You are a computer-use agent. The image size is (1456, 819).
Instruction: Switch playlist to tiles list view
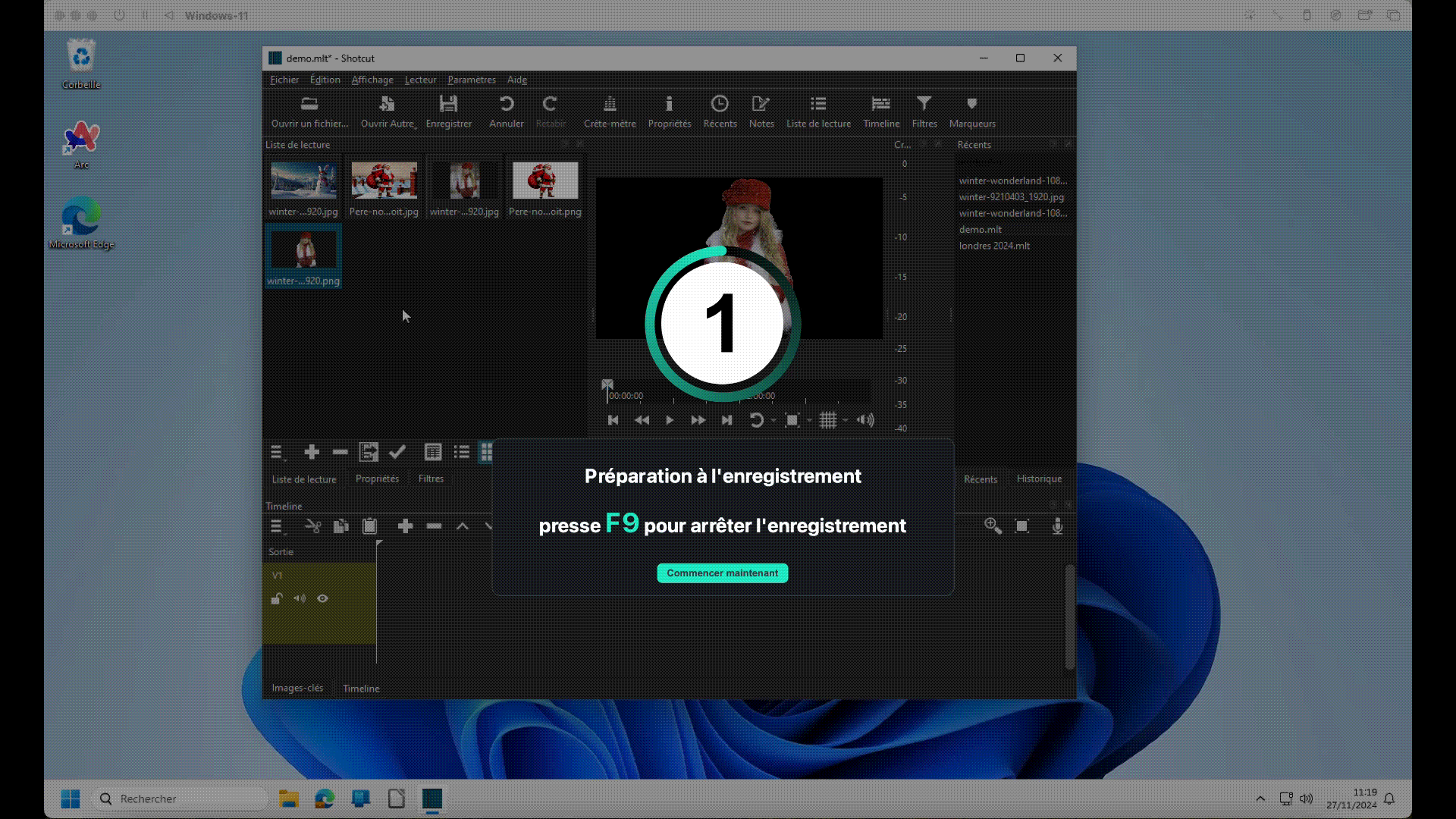(461, 453)
